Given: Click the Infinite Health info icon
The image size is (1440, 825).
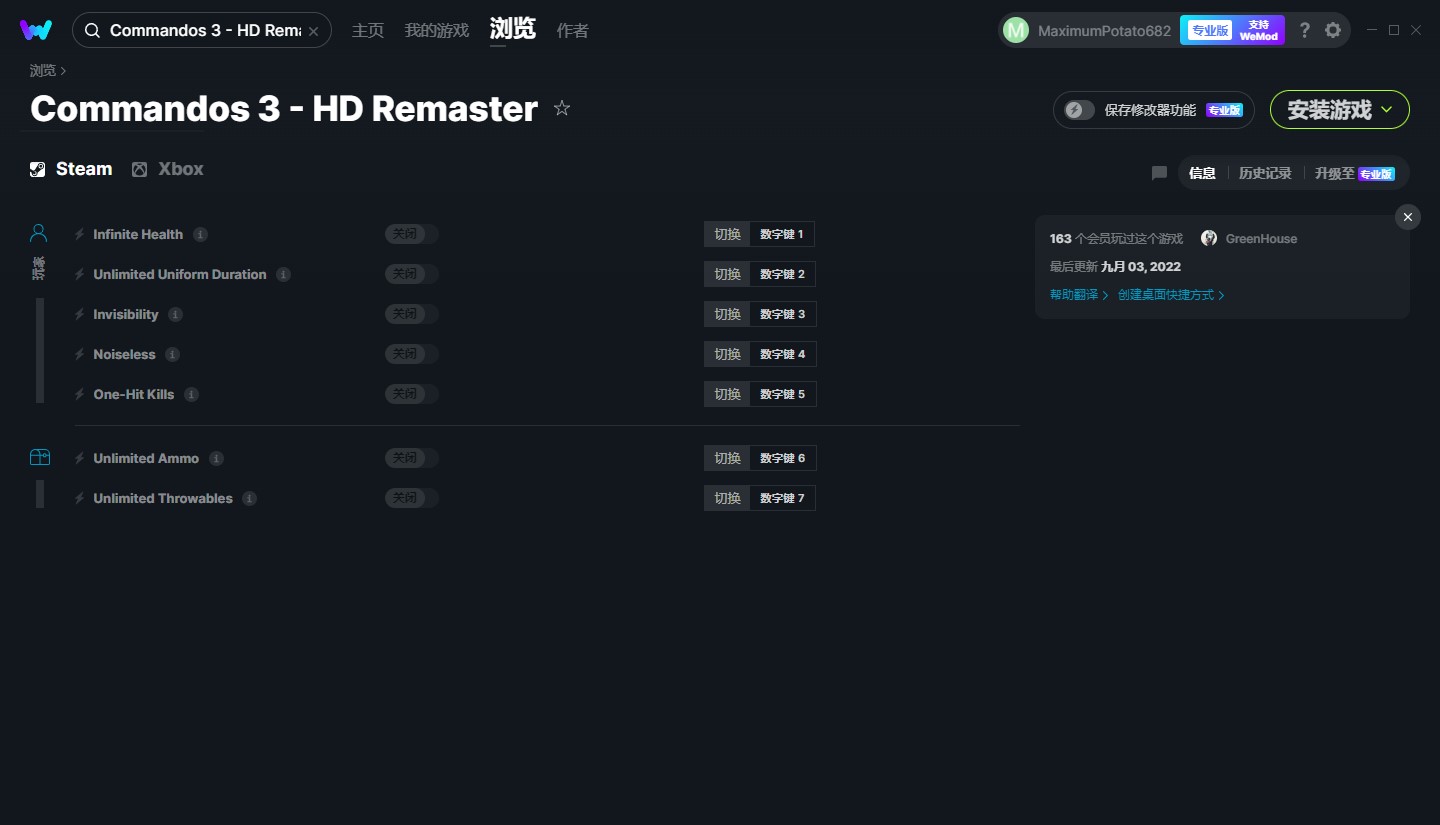Looking at the screenshot, I should (200, 234).
